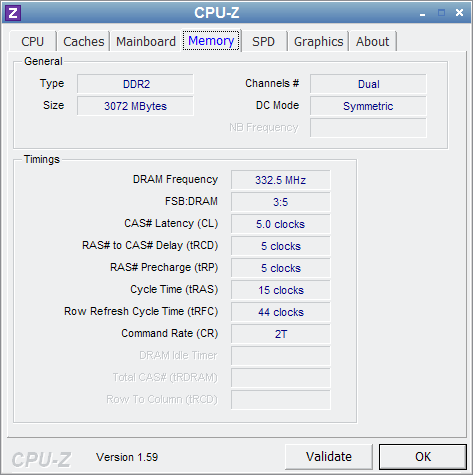Click the Channels # label
This screenshot has height=475, width=473.
click(x=272, y=83)
